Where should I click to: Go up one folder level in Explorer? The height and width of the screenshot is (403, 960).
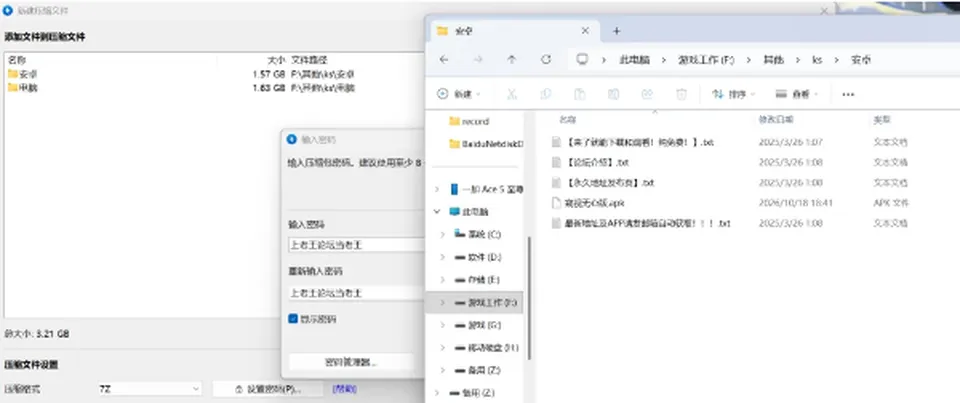pyautogui.click(x=512, y=59)
